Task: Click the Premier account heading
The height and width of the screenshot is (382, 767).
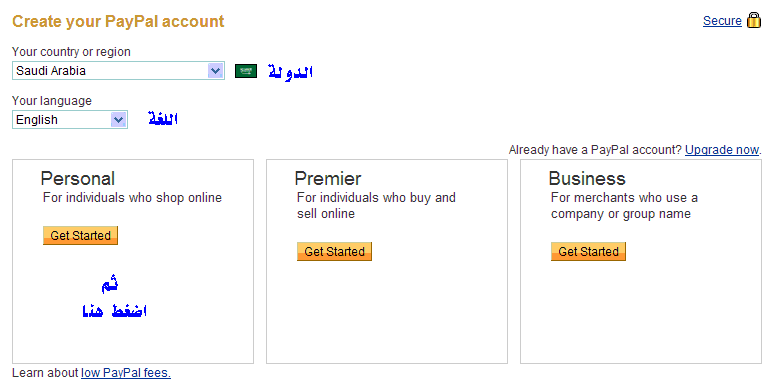Action: pos(328,179)
